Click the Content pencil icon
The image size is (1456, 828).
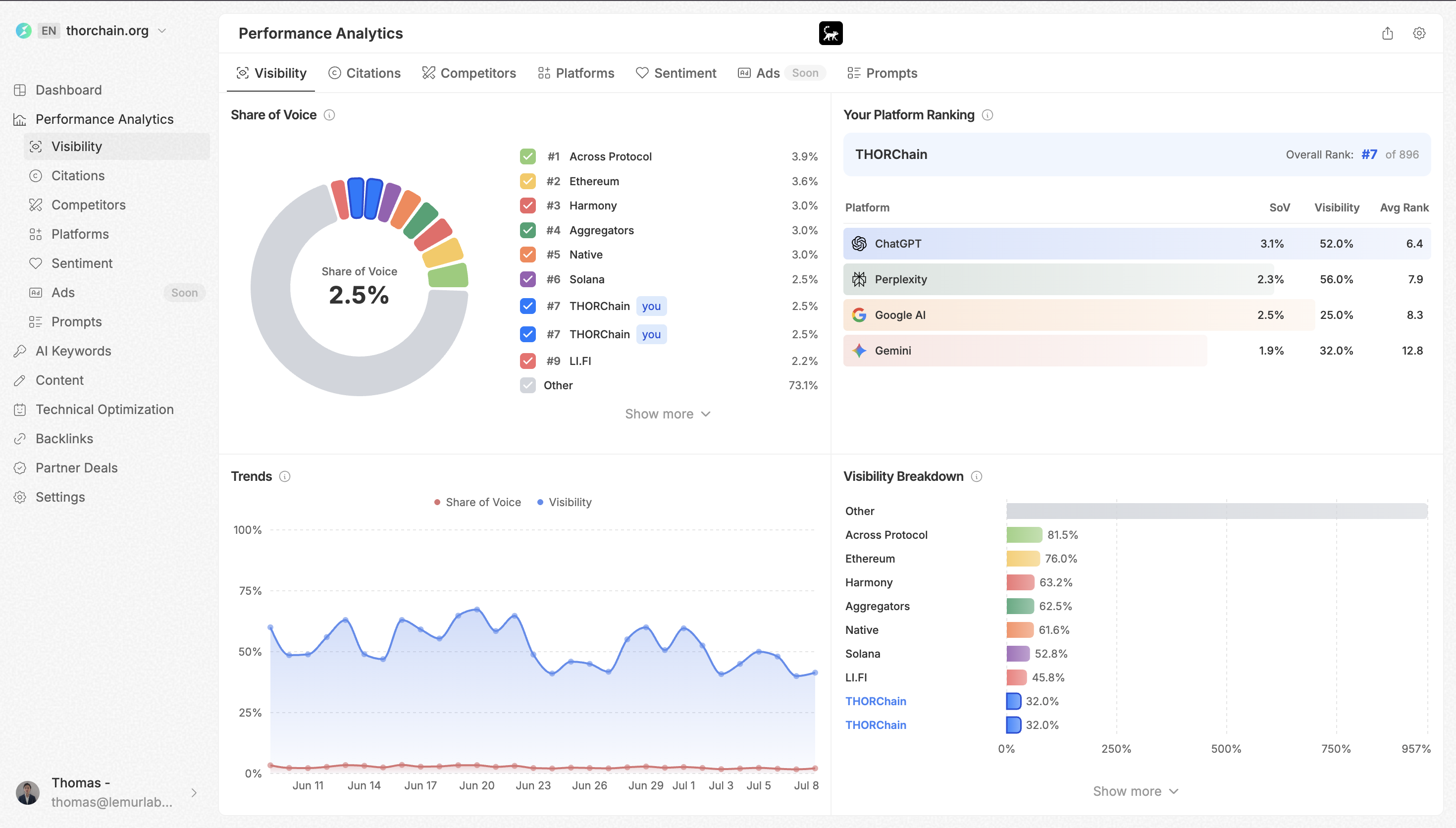(20, 380)
